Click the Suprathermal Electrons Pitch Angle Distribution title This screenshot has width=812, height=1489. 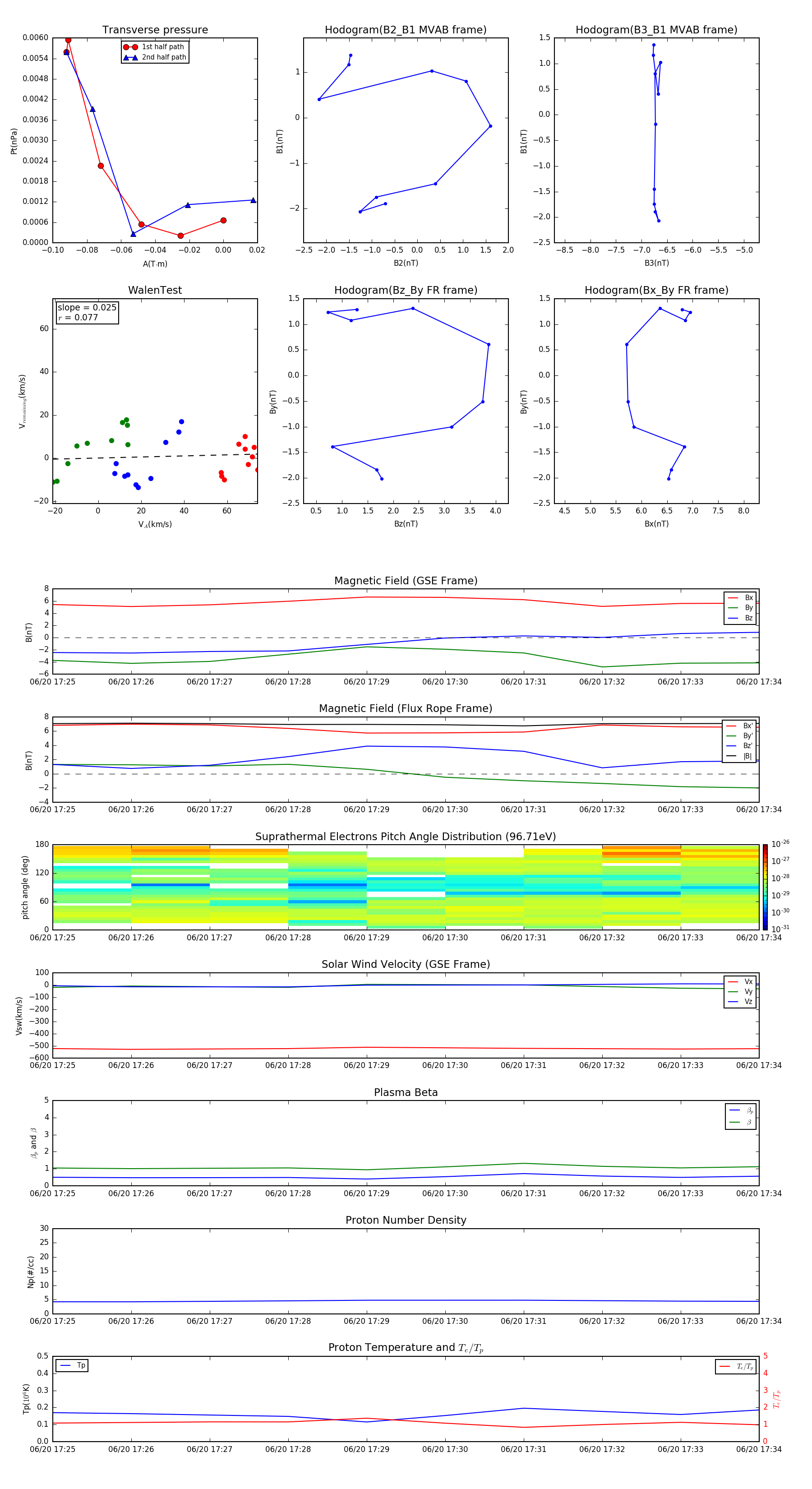pyautogui.click(x=406, y=837)
